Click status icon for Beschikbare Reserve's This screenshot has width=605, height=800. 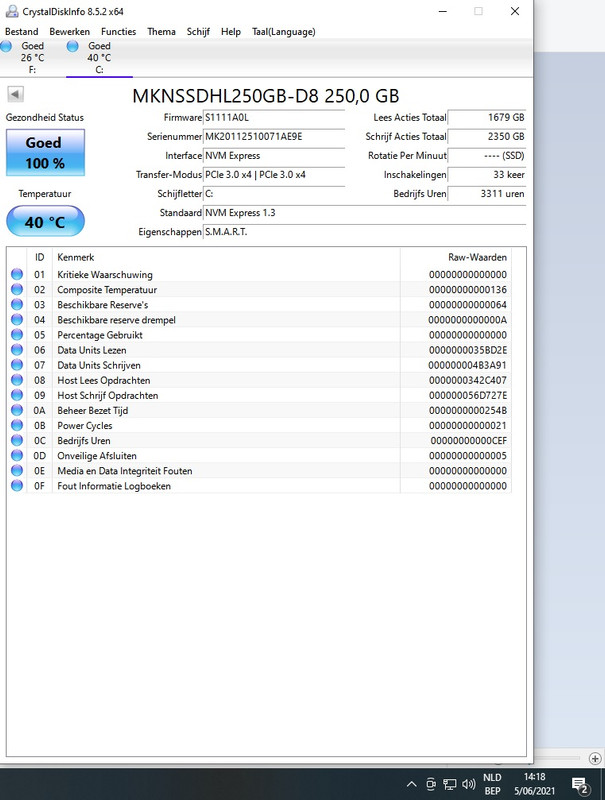(17, 305)
